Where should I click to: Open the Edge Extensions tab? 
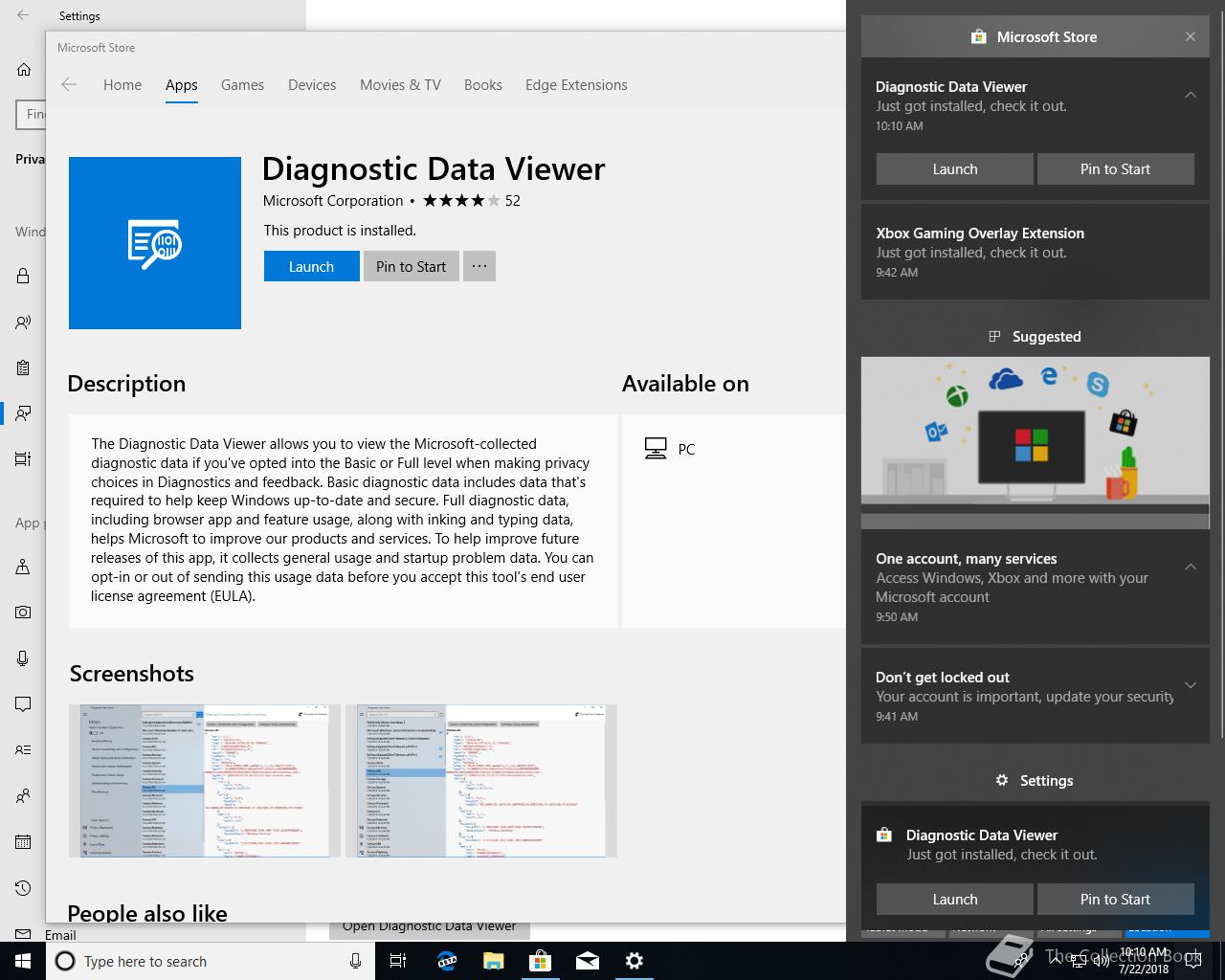pos(576,84)
